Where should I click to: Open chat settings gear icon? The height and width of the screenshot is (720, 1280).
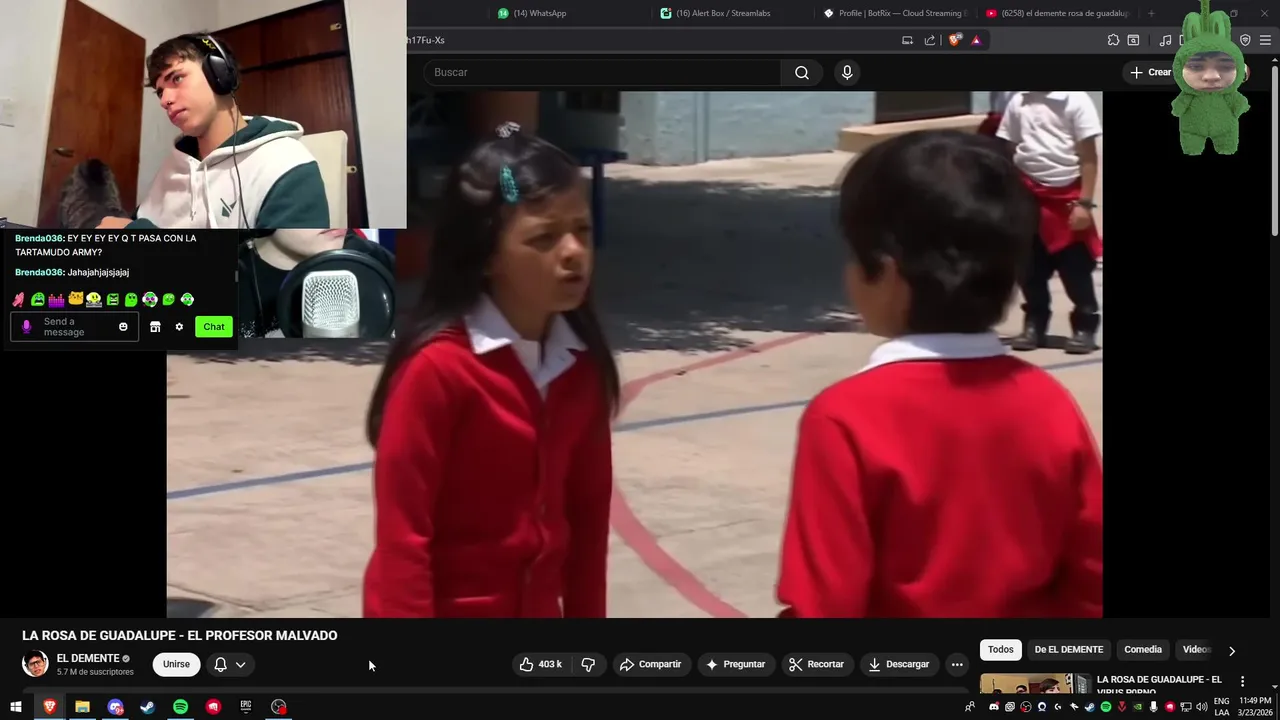pos(179,327)
